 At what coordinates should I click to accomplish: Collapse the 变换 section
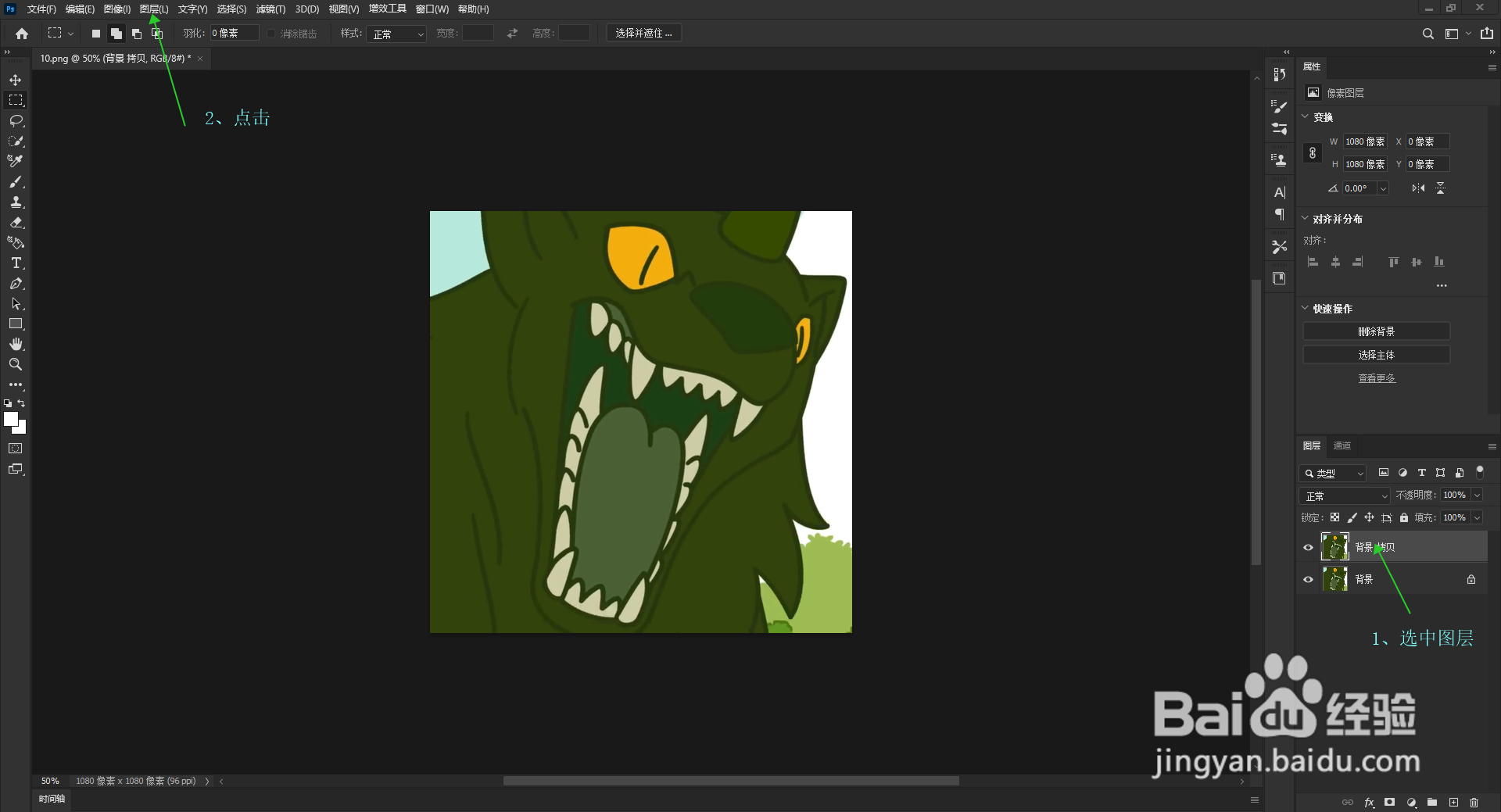coord(1305,117)
